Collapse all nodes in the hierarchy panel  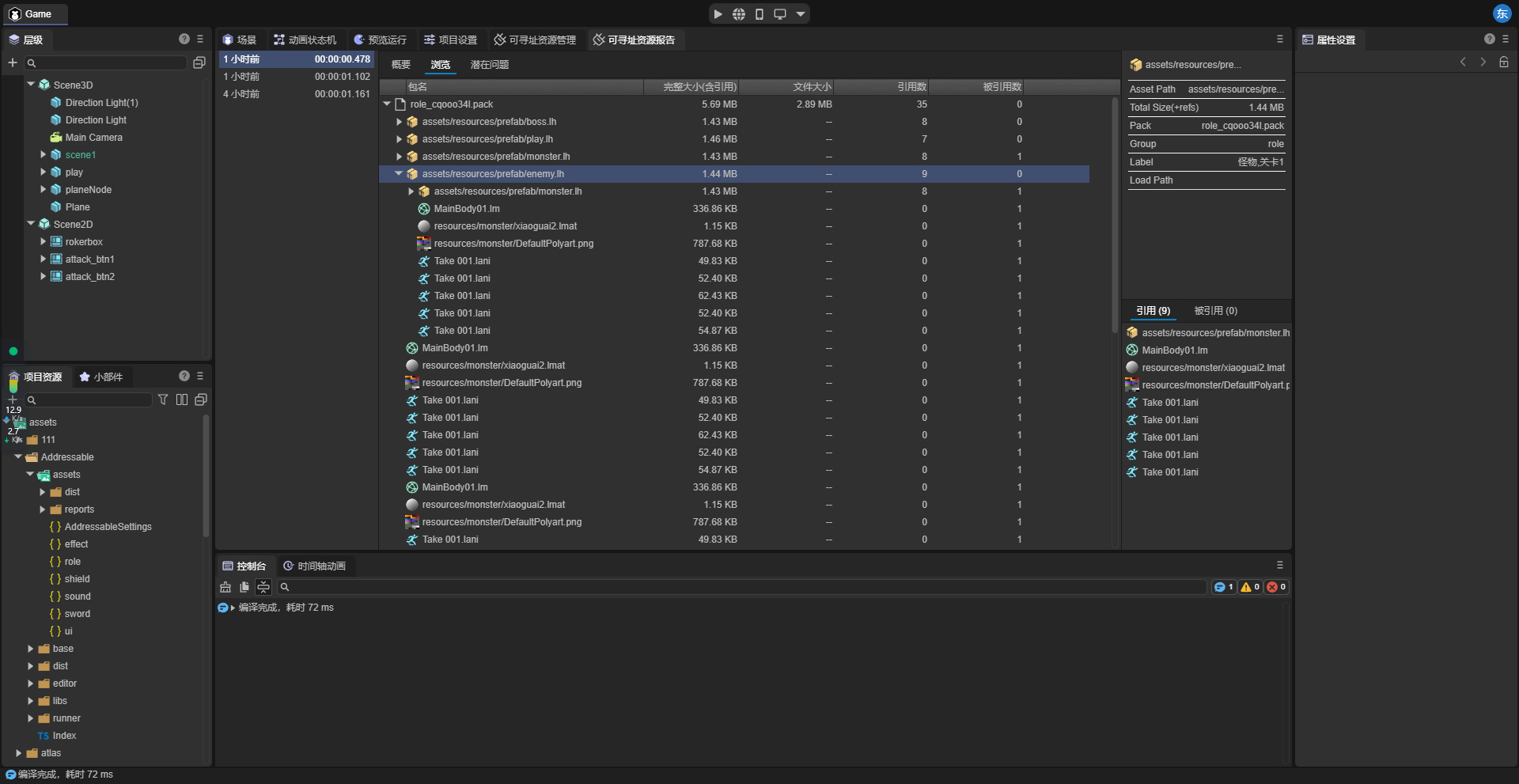tap(199, 62)
